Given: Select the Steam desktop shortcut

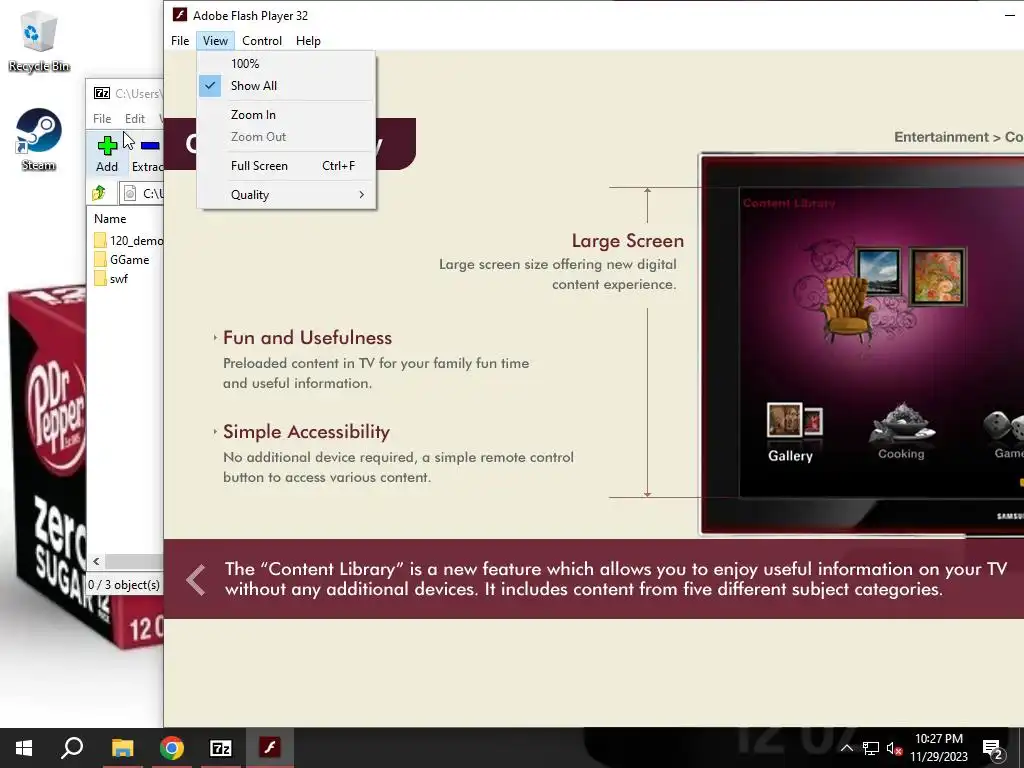Looking at the screenshot, I should pos(39,140).
